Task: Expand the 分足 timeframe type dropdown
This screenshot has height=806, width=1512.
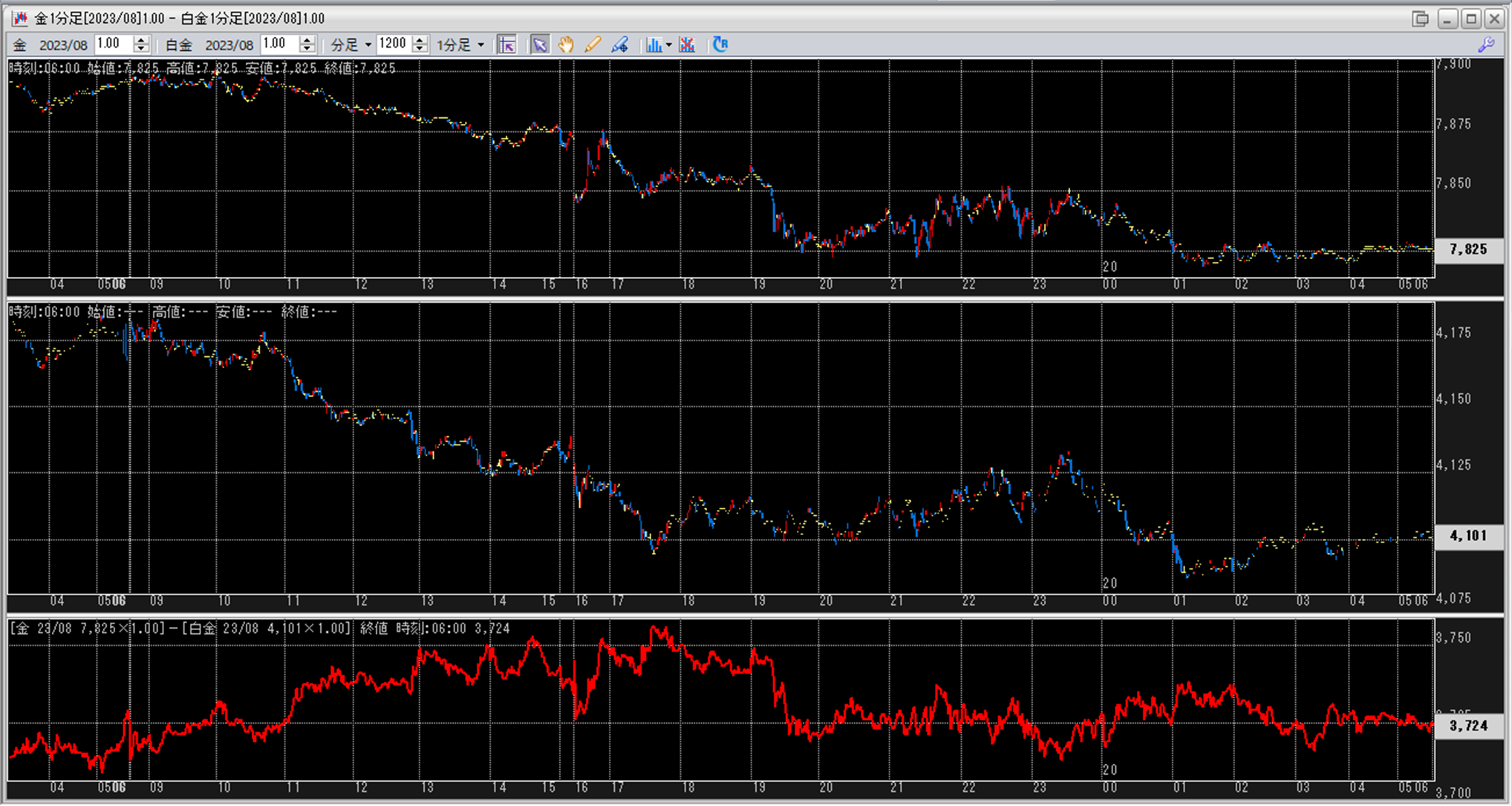Action: click(368, 45)
